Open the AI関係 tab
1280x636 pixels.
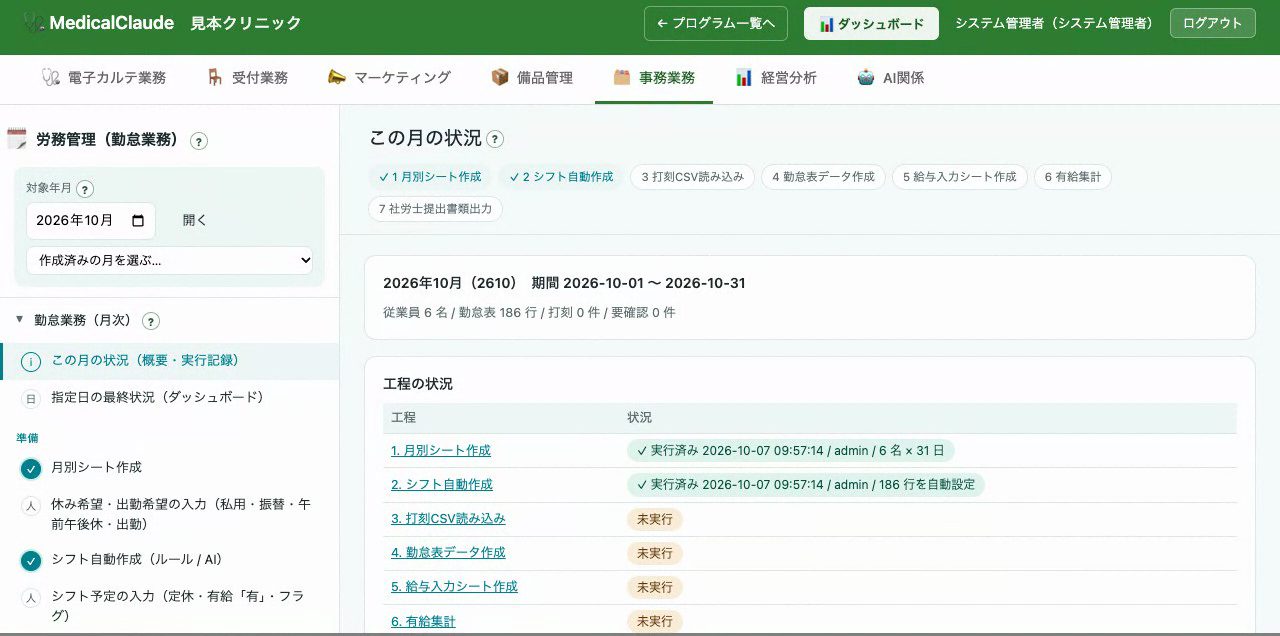[891, 78]
